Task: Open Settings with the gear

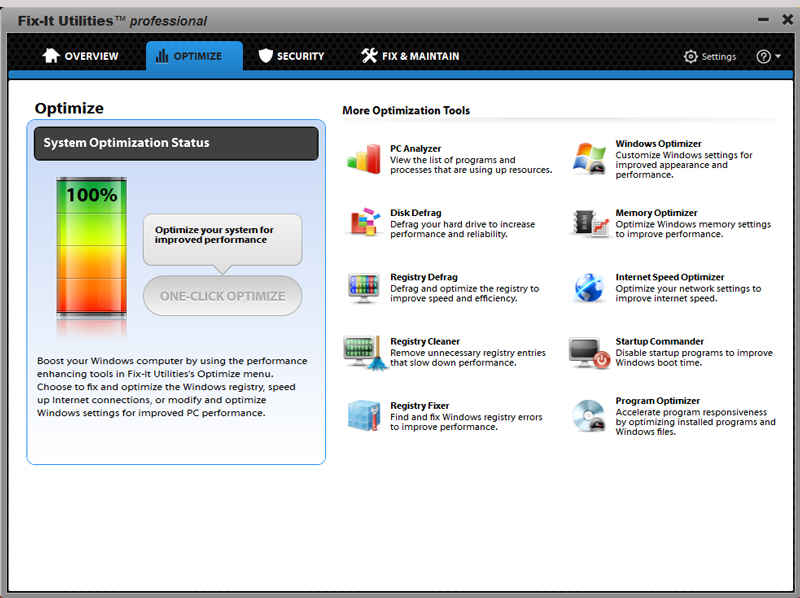Action: pyautogui.click(x=710, y=57)
